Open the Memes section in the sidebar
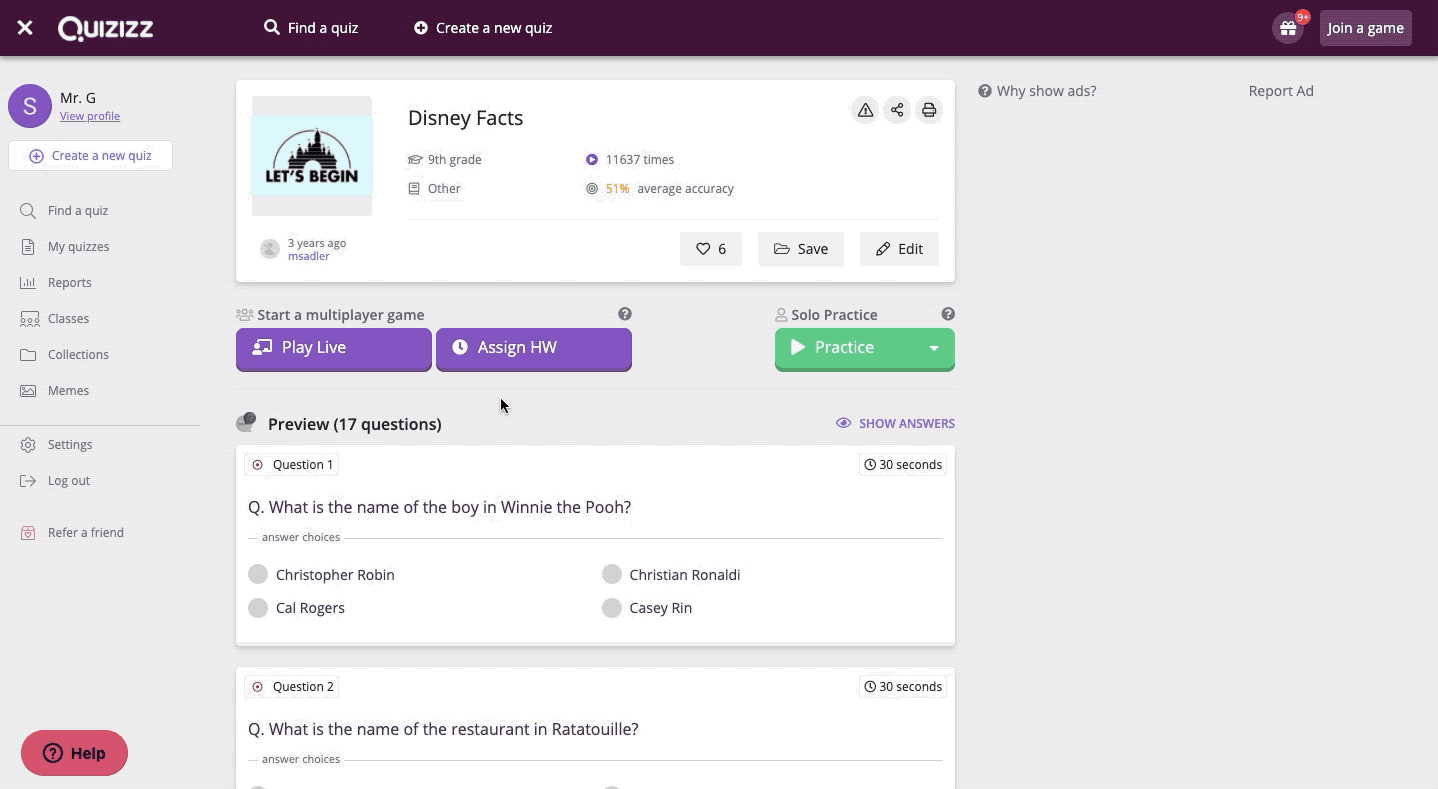This screenshot has height=789, width=1438. point(68,390)
